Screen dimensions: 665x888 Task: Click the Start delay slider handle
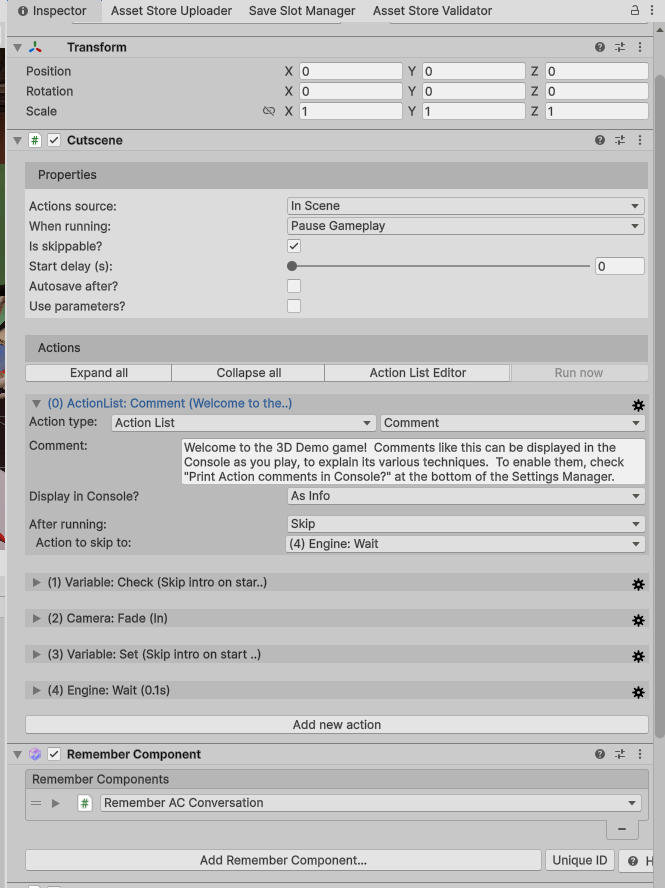pos(292,266)
